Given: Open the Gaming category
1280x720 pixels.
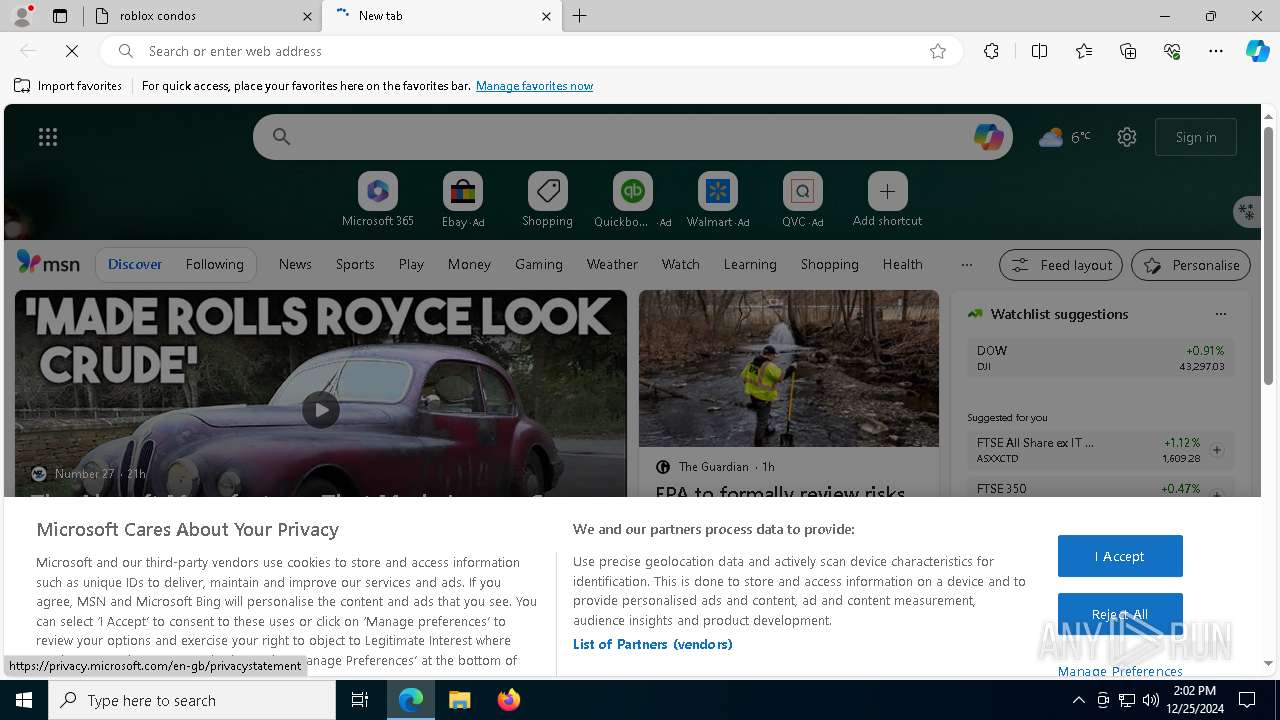Looking at the screenshot, I should tap(539, 264).
